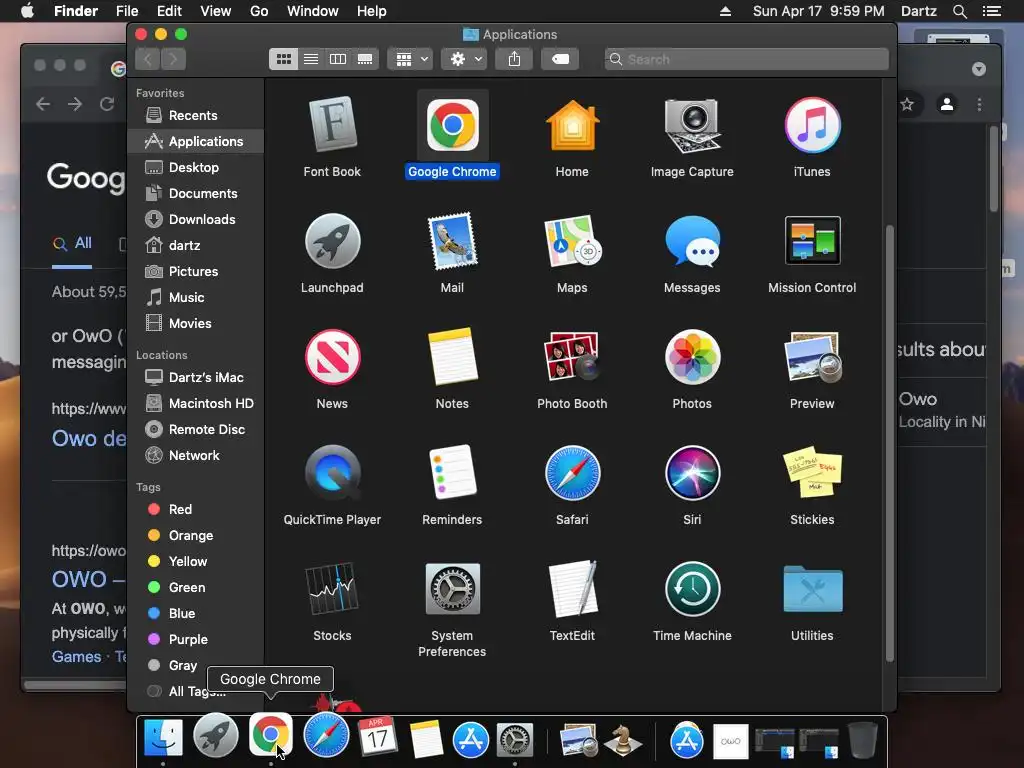This screenshot has width=1024, height=768.
Task: Click the Finder window vertical scrollbar
Action: click(889, 443)
